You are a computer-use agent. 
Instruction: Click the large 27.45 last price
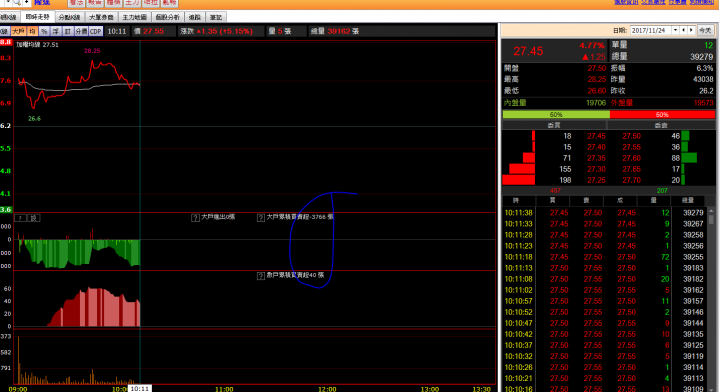coord(528,51)
